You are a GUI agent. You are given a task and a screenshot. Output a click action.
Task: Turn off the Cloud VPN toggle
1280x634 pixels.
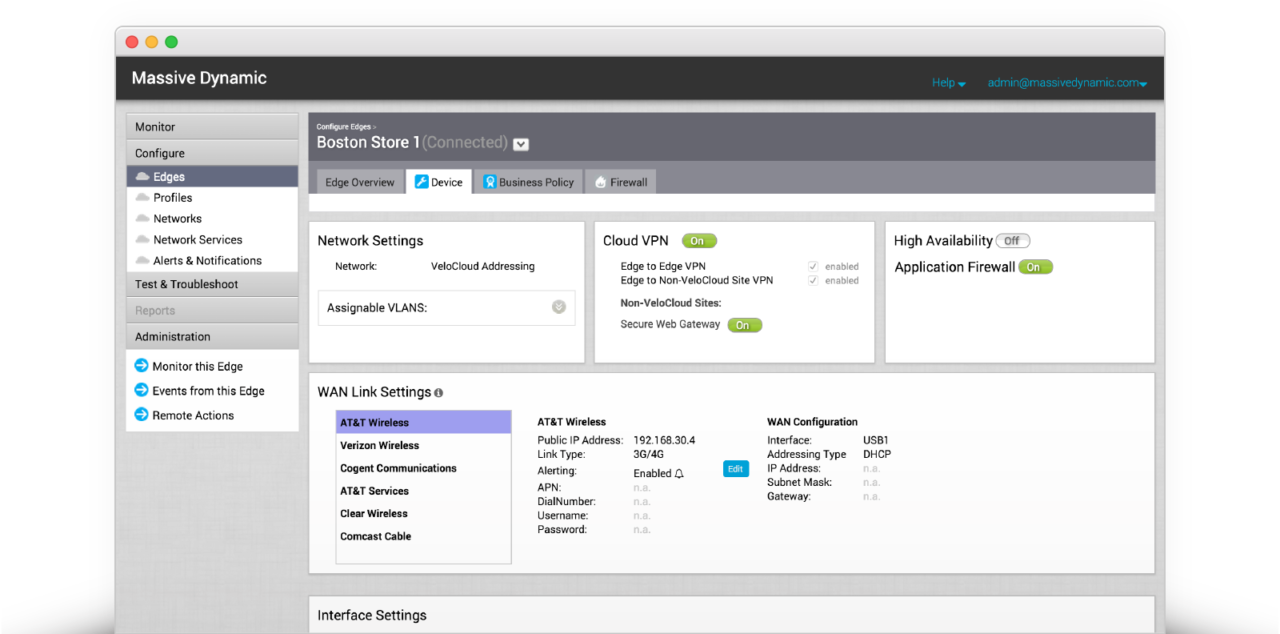(699, 241)
